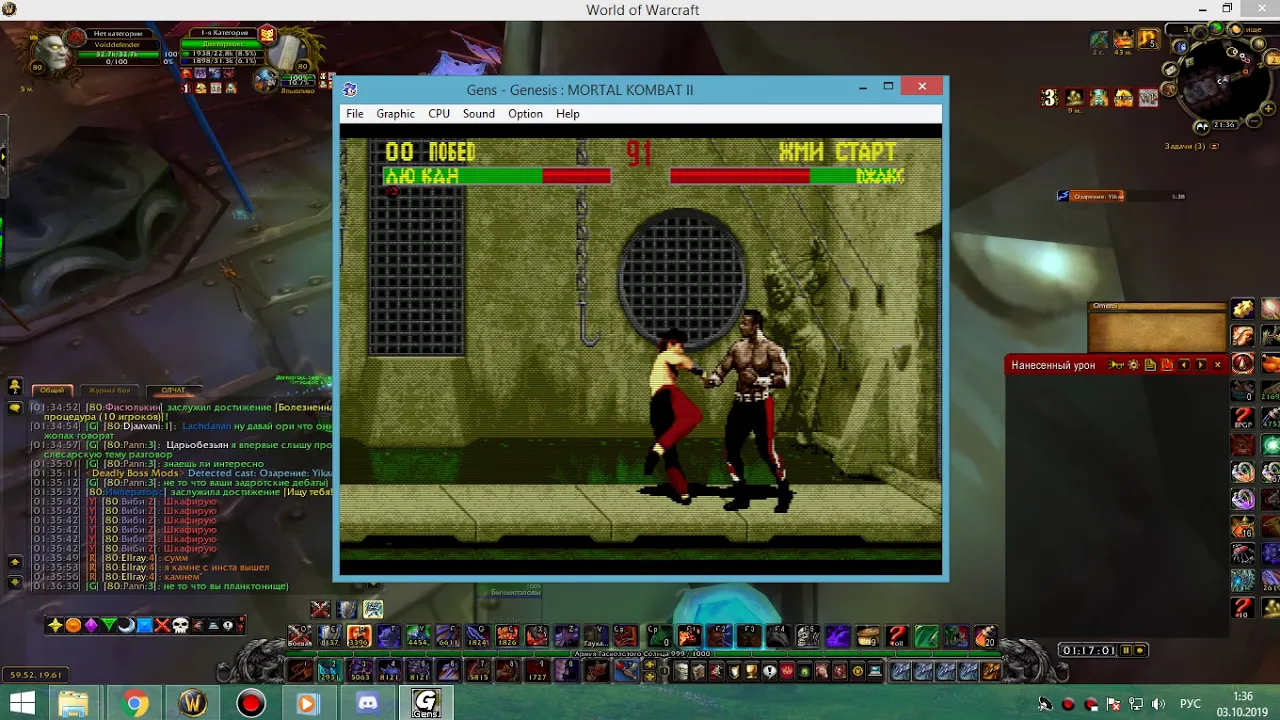Open the CPU menu in Gens
This screenshot has height=720, width=1280.
pos(439,114)
